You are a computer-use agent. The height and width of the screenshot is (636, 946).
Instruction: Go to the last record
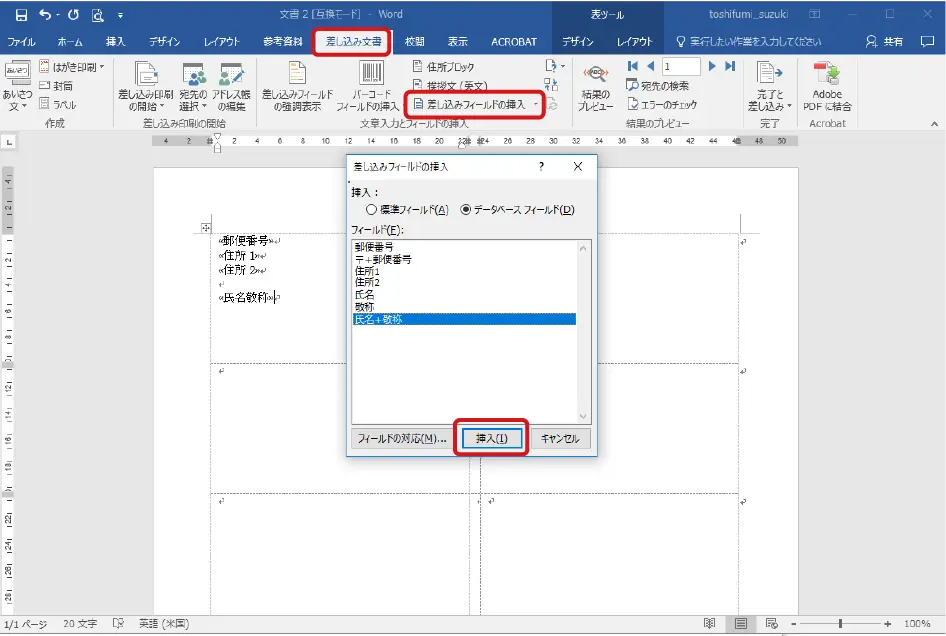pyautogui.click(x=730, y=66)
